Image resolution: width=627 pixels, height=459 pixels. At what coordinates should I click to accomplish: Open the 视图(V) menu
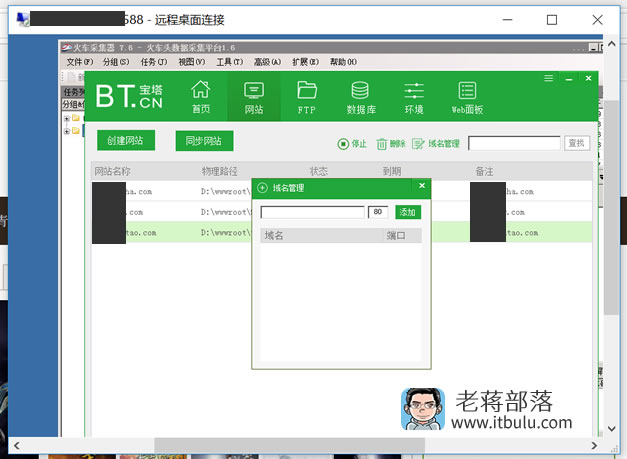[192, 62]
